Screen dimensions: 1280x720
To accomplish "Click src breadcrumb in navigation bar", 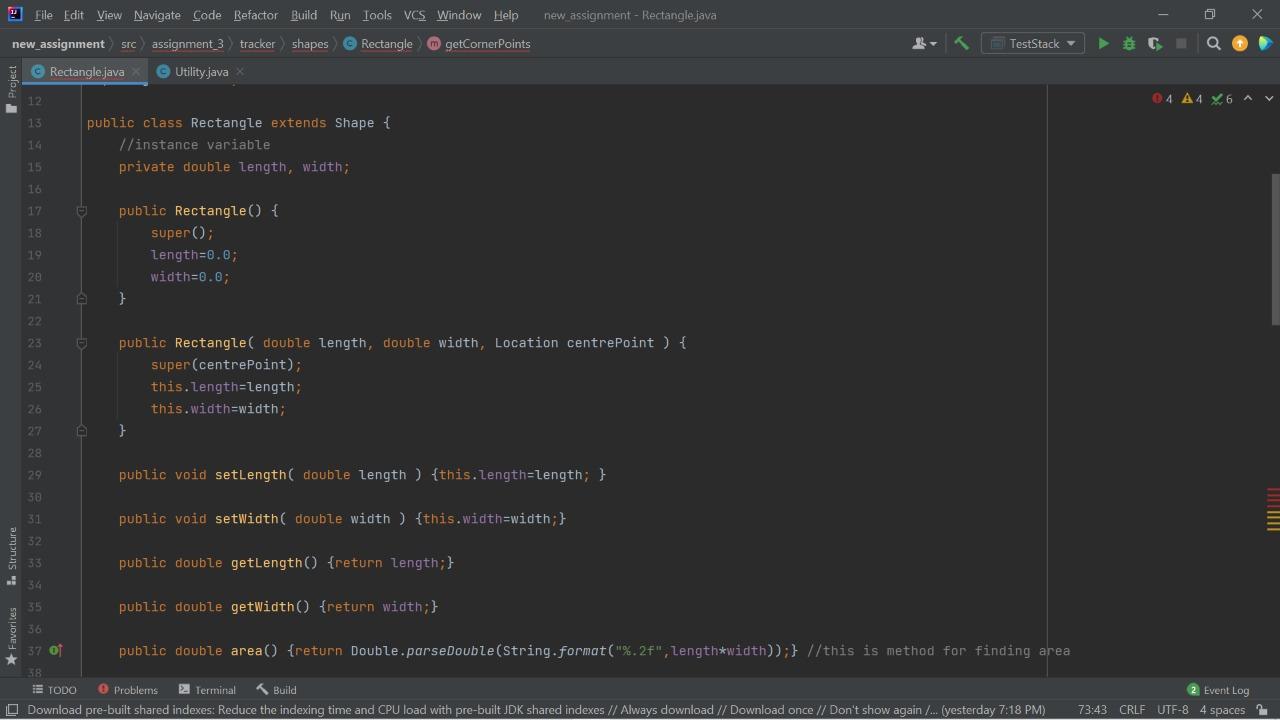I will click(x=128, y=44).
